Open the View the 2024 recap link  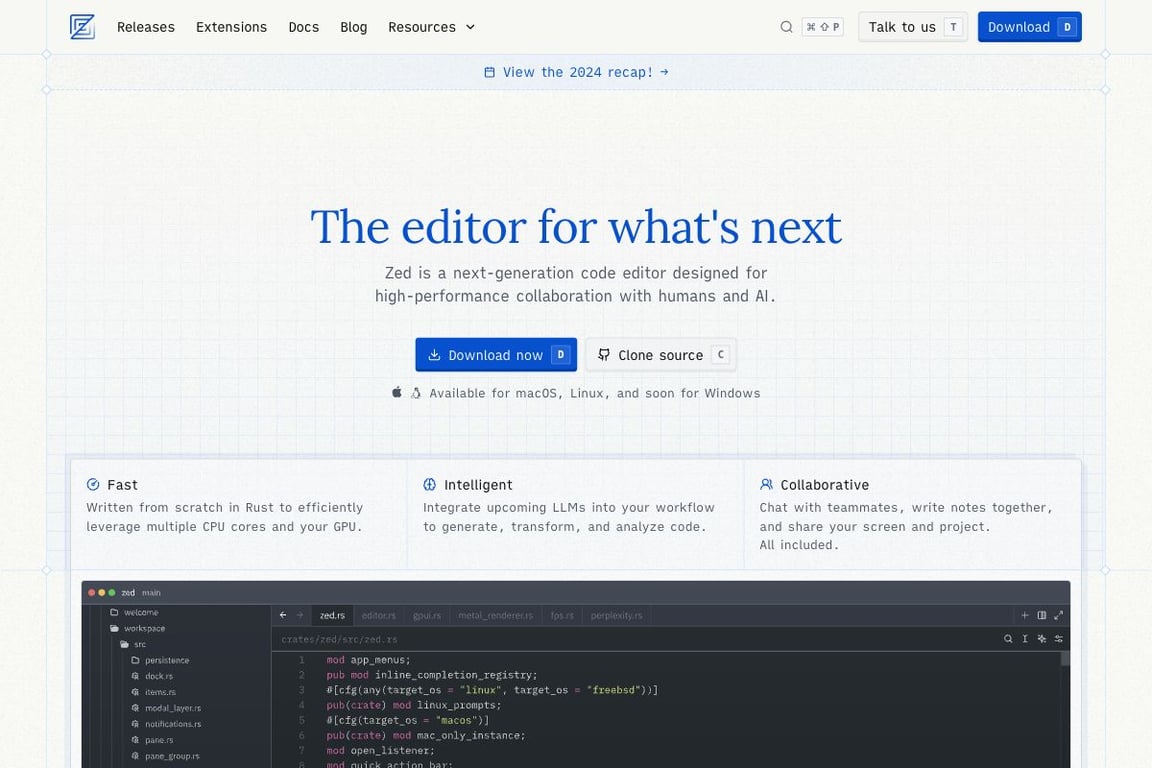tap(577, 72)
